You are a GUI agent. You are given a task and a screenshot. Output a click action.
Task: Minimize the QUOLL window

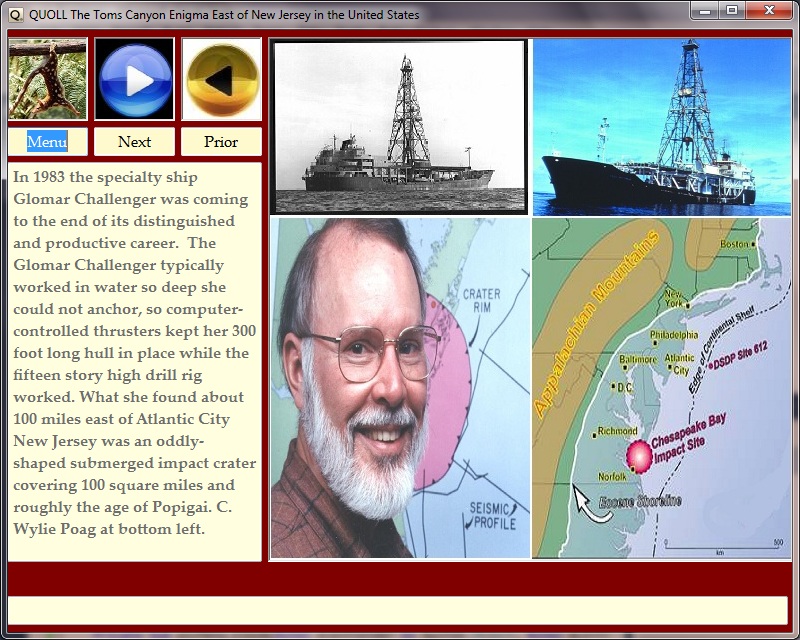[705, 10]
